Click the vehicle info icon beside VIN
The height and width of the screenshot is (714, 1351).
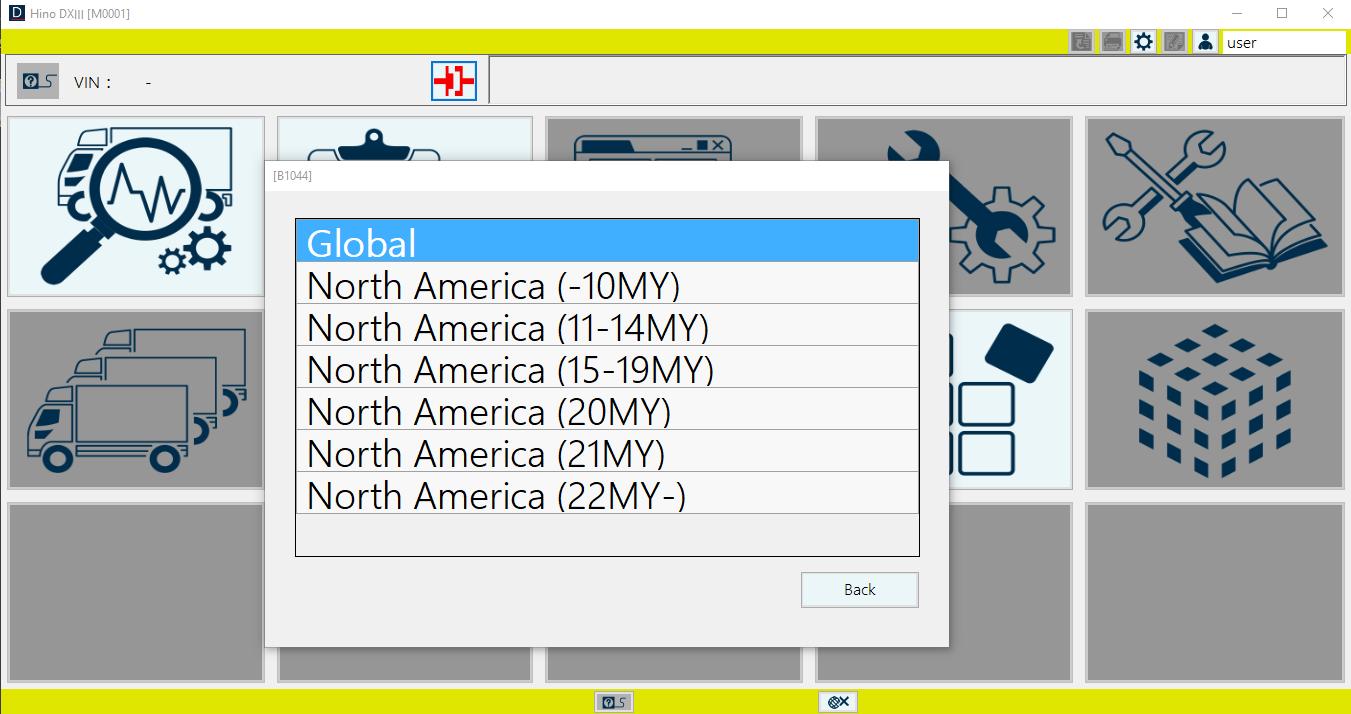pos(38,81)
